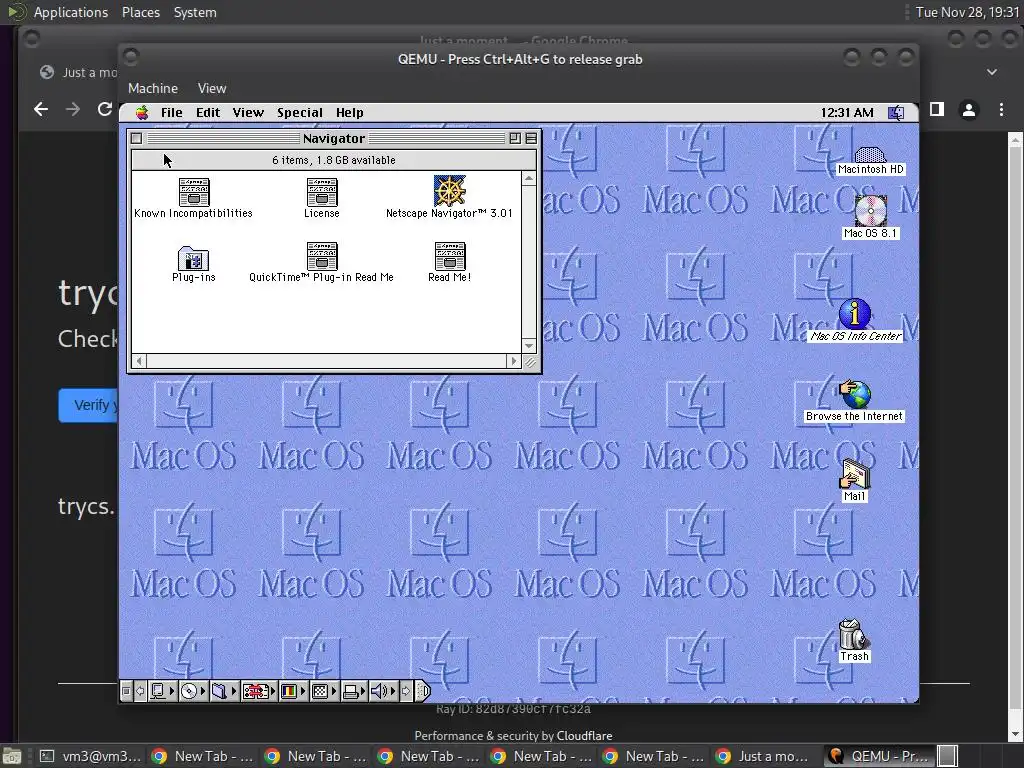Click the Navigator window close box
Screen dimensions: 1024x768
click(x=136, y=138)
